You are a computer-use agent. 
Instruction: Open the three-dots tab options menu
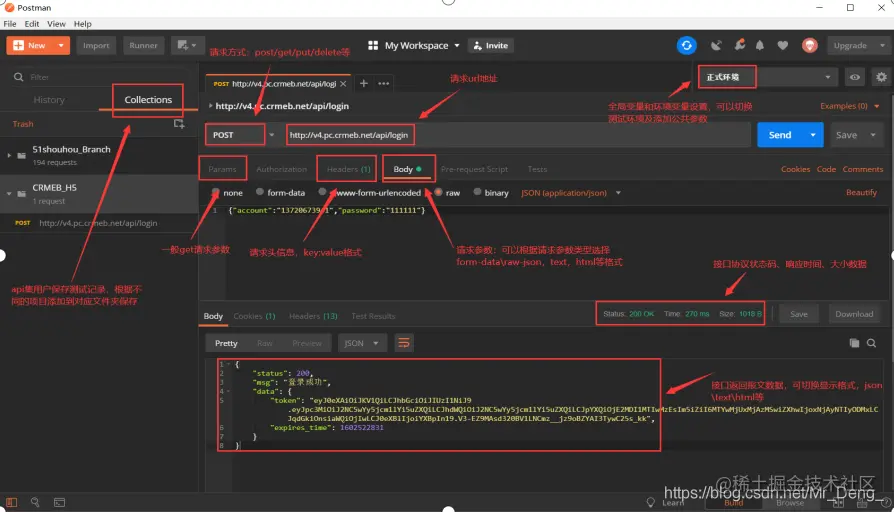click(384, 83)
